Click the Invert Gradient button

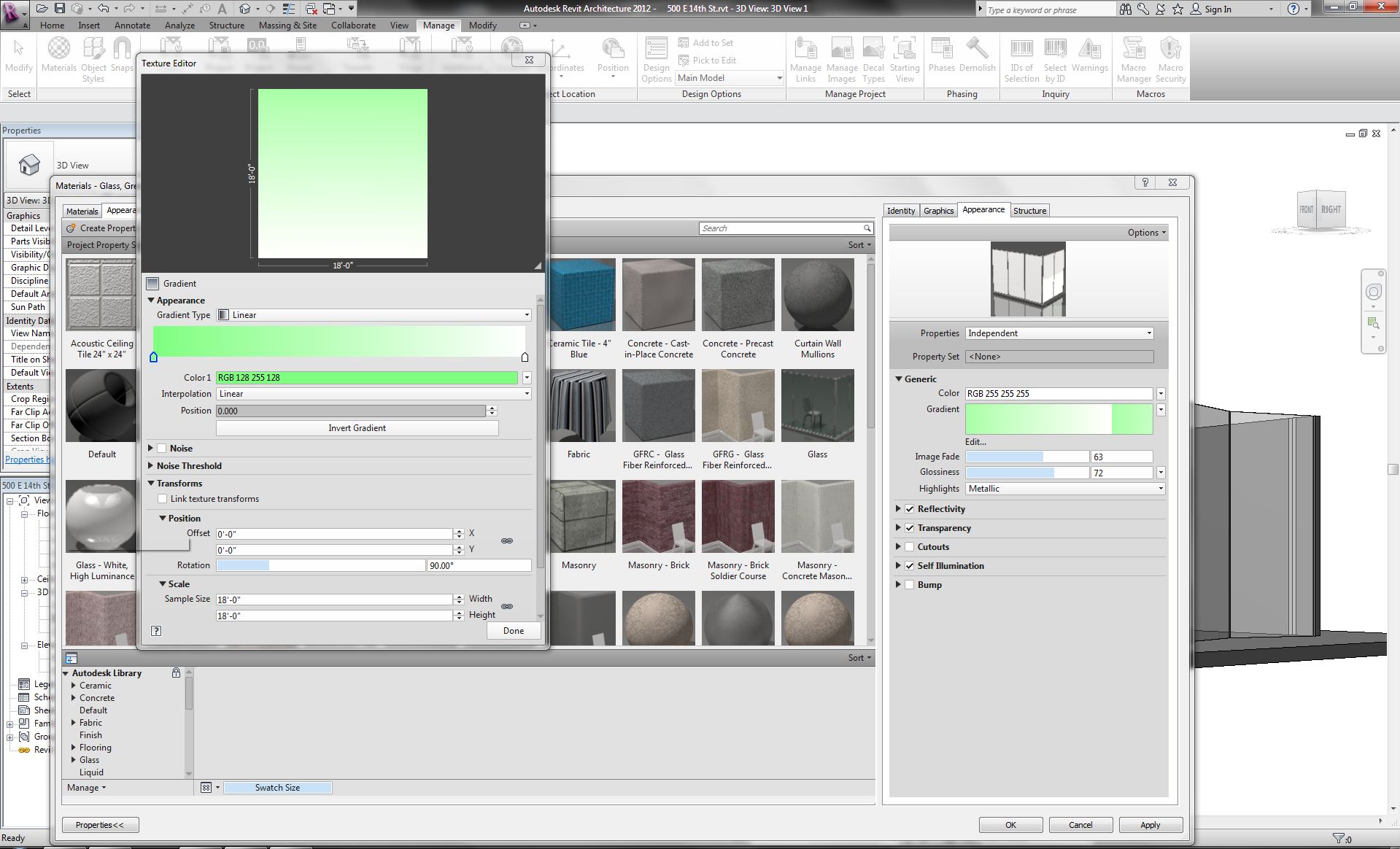tap(357, 428)
